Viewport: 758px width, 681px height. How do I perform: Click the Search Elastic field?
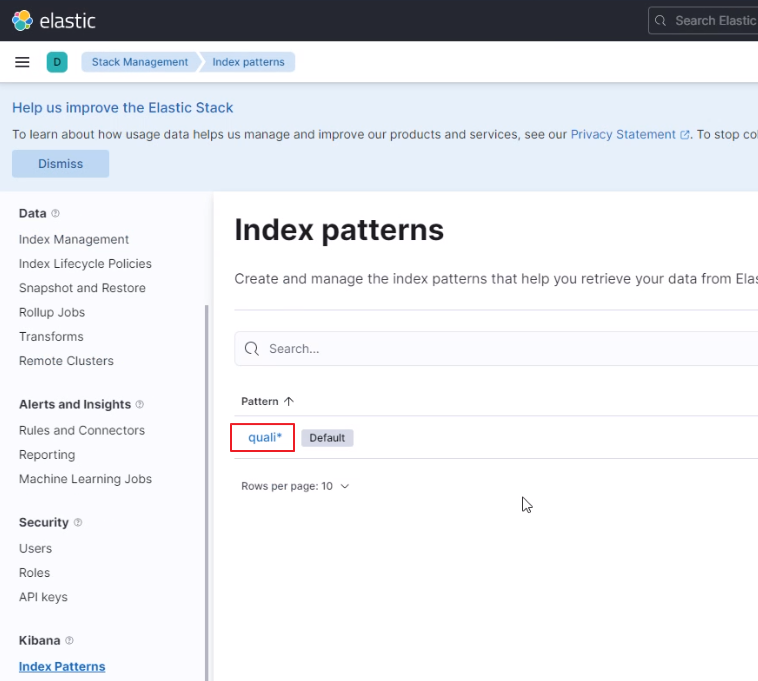(703, 20)
